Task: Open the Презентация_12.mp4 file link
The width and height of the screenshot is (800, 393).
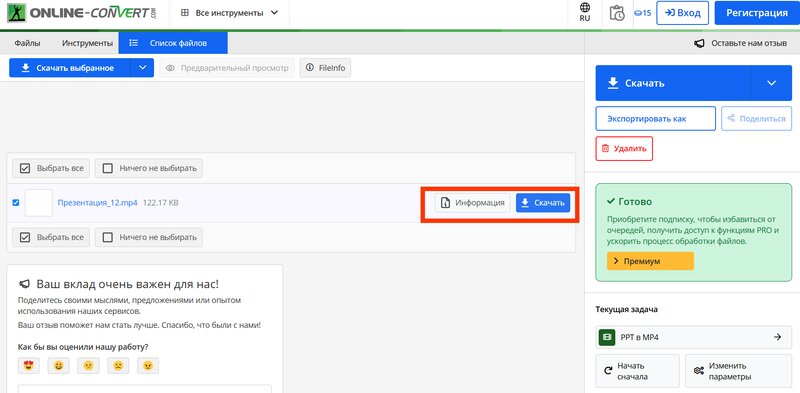Action: point(97,203)
